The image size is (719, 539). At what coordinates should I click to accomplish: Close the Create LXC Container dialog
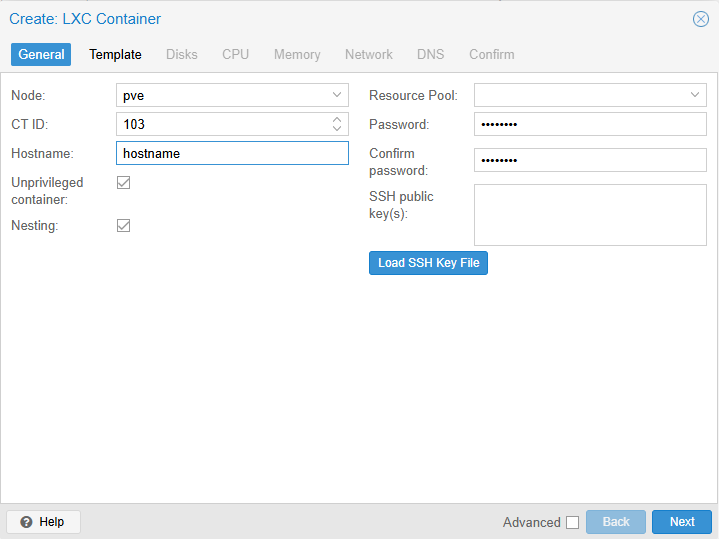coord(700,19)
